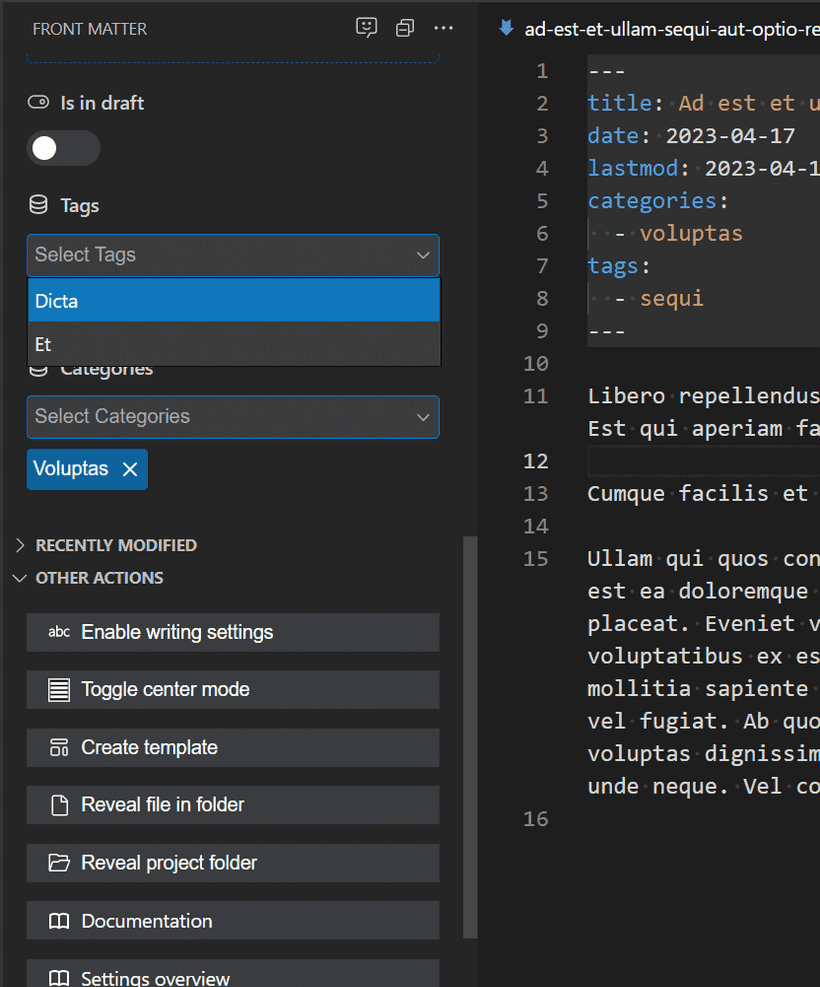Click the abc icon for writing settings
820x987 pixels.
pyautogui.click(x=59, y=632)
